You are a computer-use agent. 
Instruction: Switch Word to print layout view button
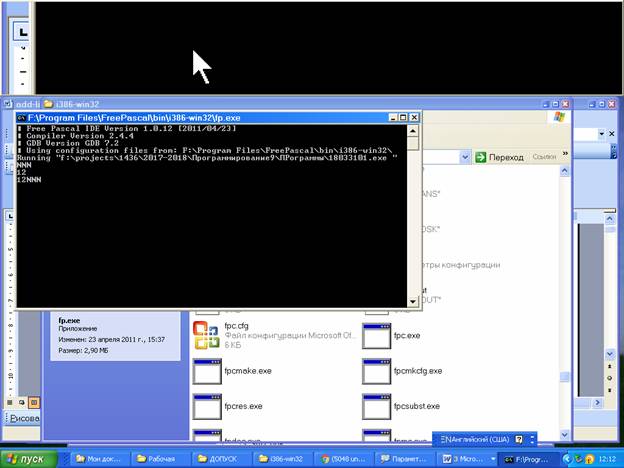(x=34, y=403)
